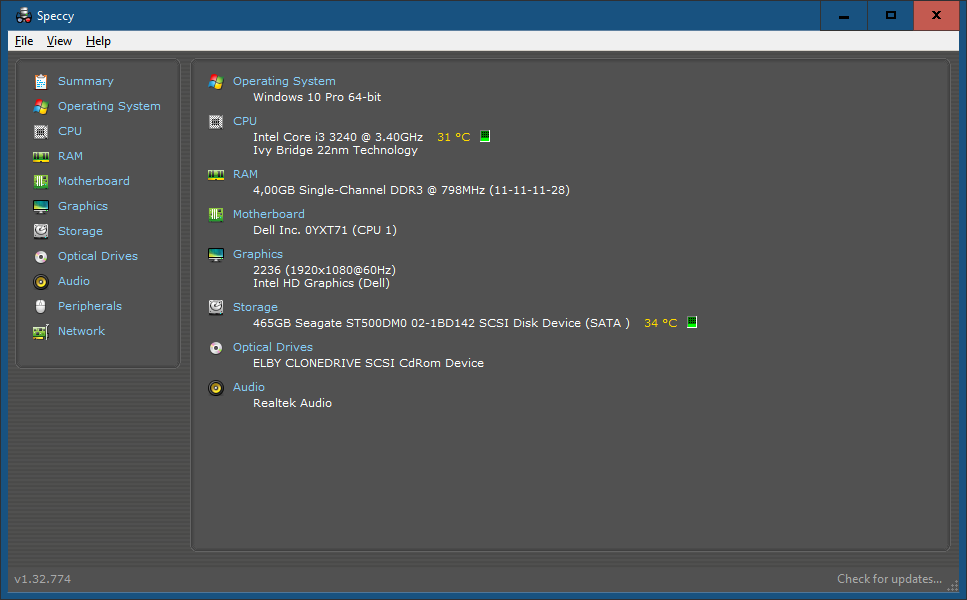Open the Motherboard section in the sidebar
This screenshot has width=967, height=600.
[94, 181]
